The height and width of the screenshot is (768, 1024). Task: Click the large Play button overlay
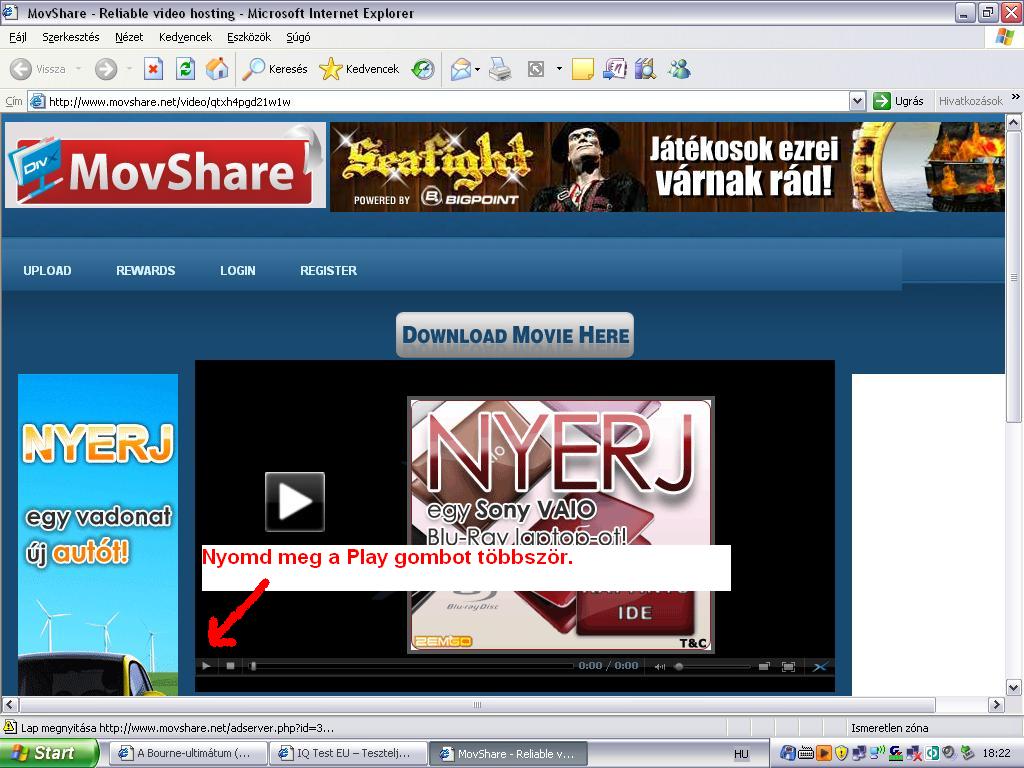pyautogui.click(x=295, y=502)
